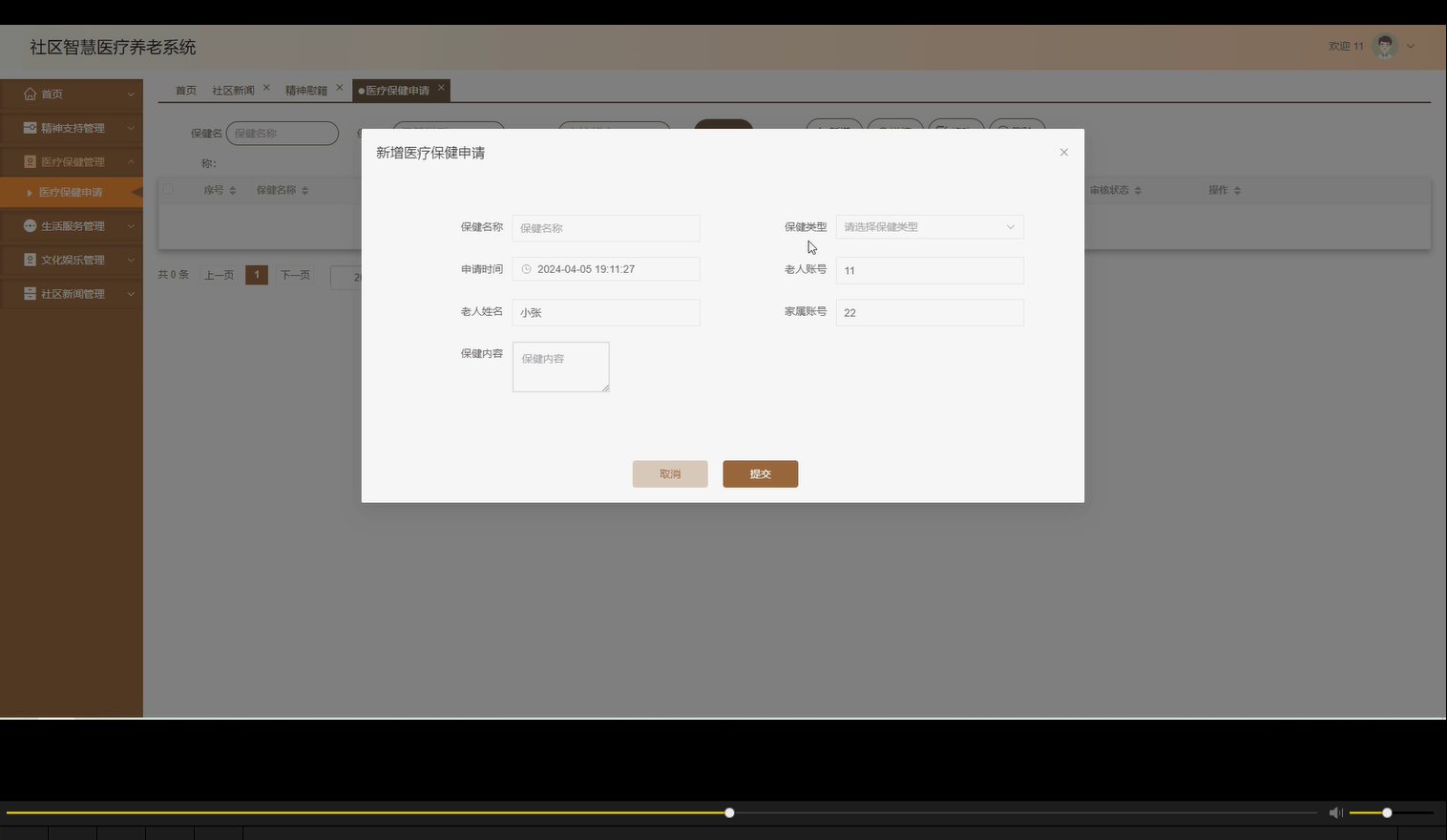
Task: Open the user menu arrow beside avatar
Action: coord(1411,46)
